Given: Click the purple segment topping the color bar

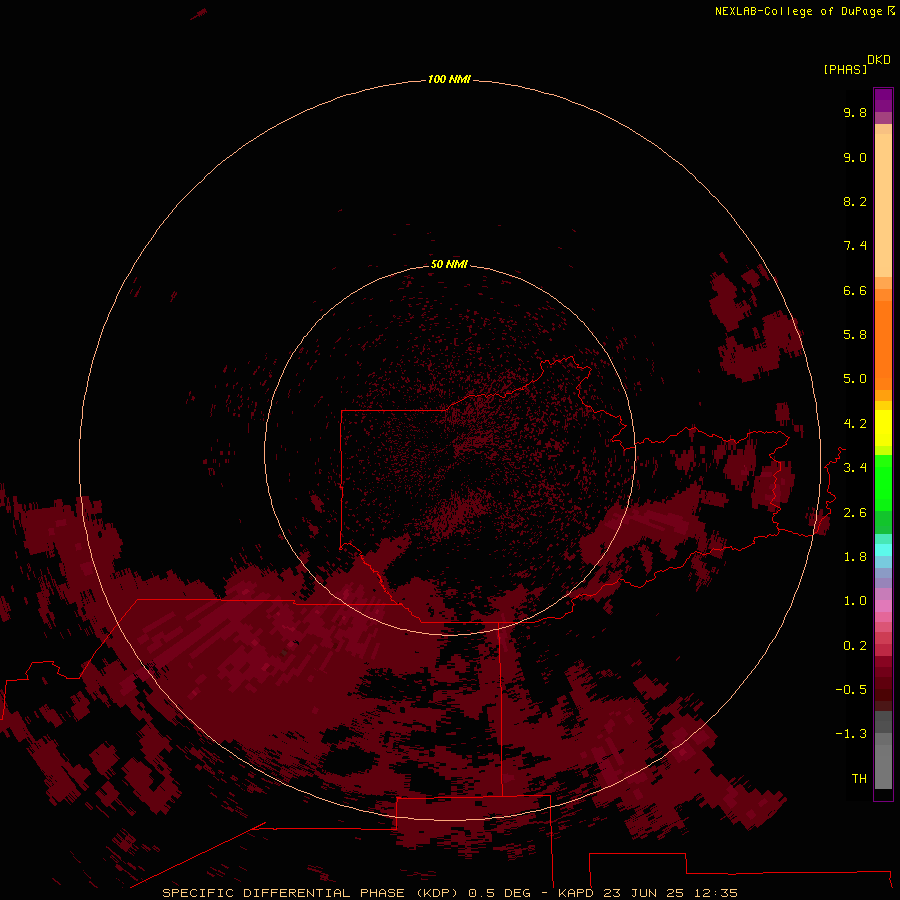Looking at the screenshot, I should 883,100.
